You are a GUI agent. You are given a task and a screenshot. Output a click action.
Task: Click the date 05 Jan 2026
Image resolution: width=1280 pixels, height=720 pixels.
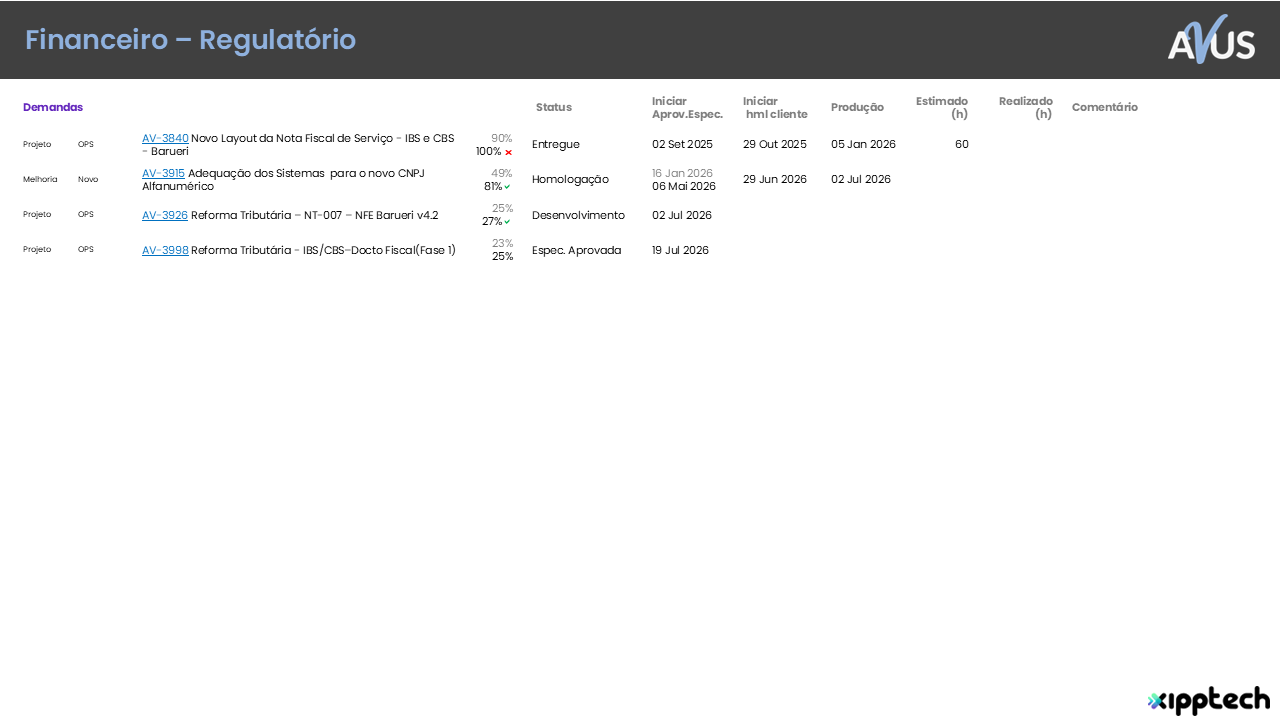(x=863, y=144)
